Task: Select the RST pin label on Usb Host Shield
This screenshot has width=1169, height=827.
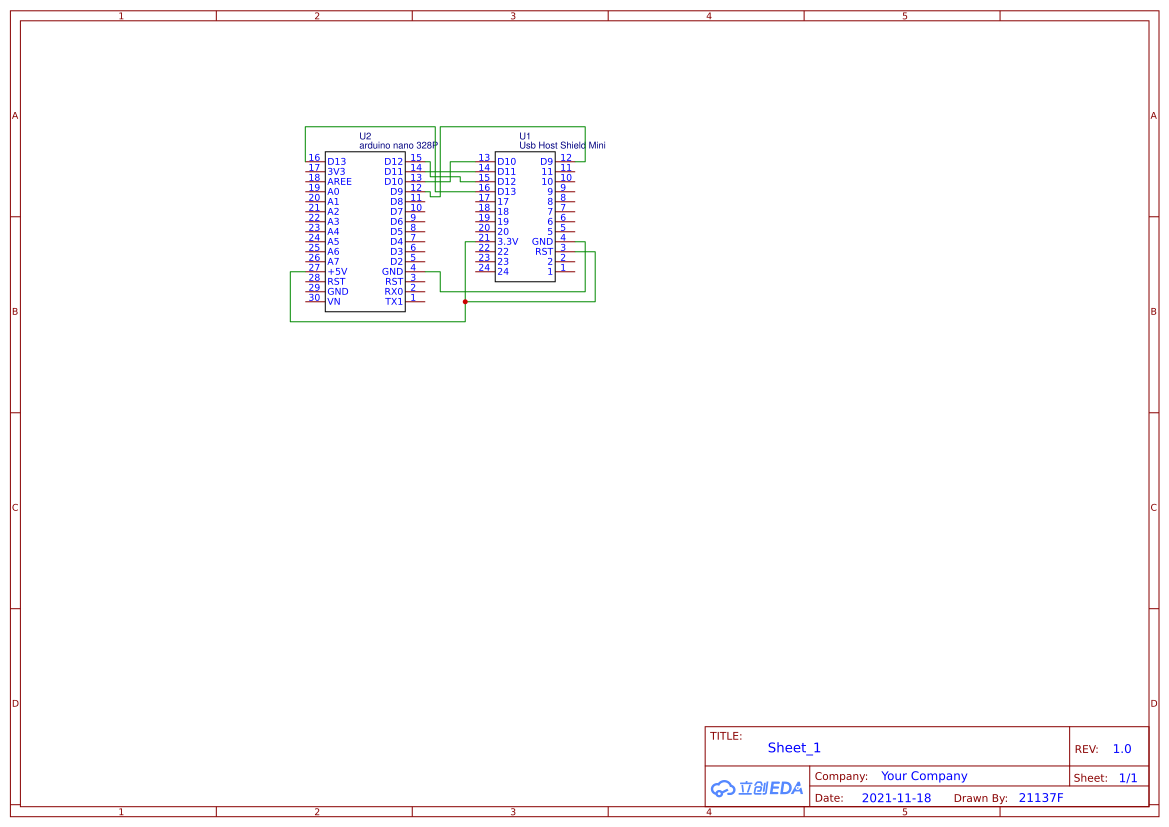Action: point(544,252)
